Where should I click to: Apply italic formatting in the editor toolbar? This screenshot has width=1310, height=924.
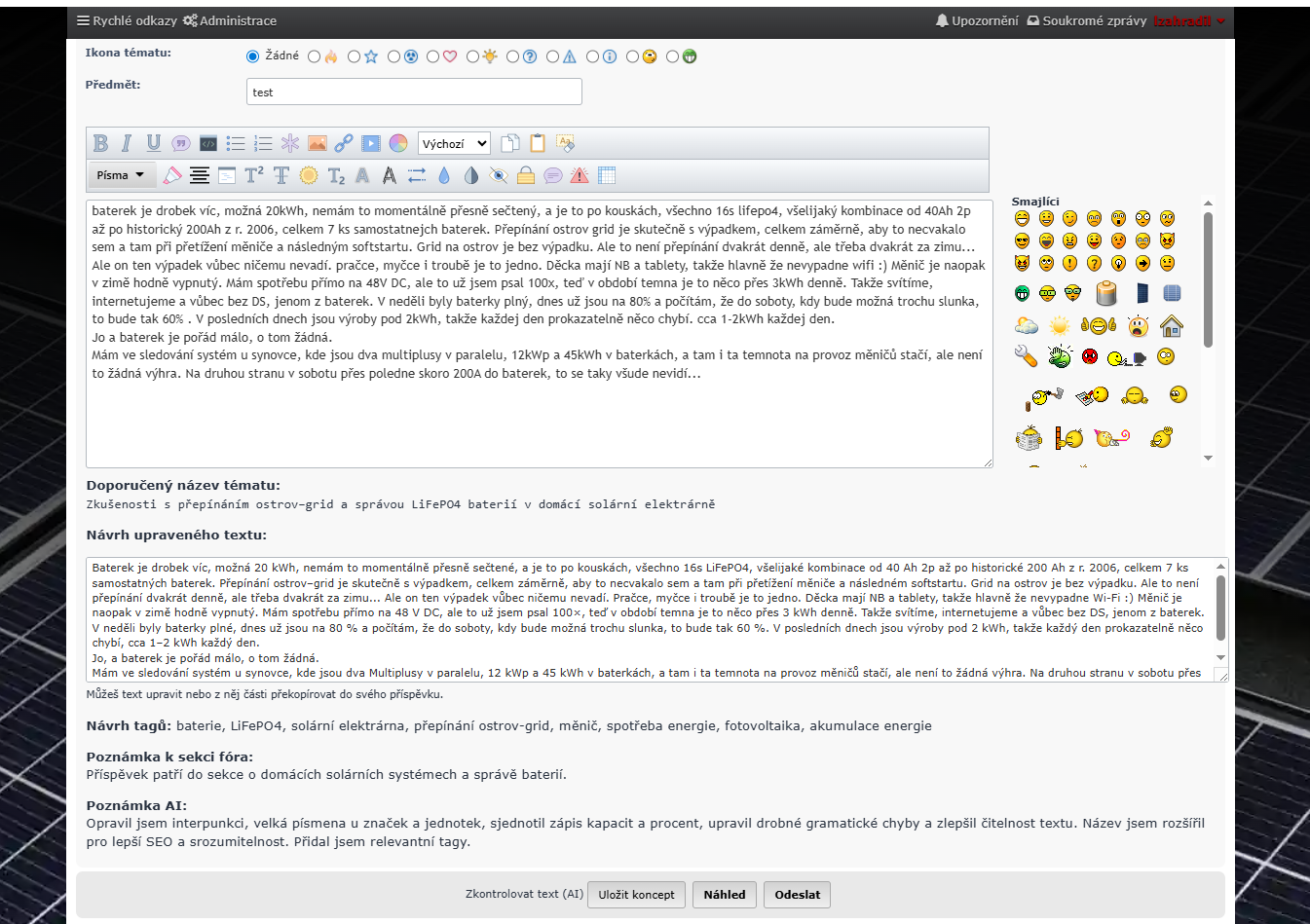click(x=127, y=143)
